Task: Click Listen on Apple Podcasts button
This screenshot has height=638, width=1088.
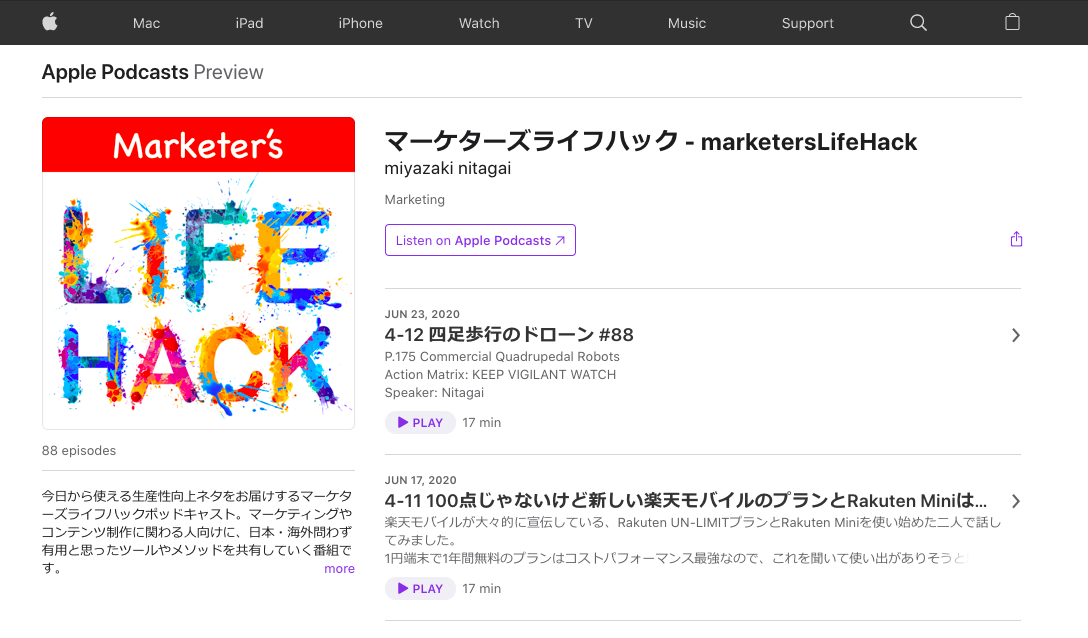Action: click(480, 240)
